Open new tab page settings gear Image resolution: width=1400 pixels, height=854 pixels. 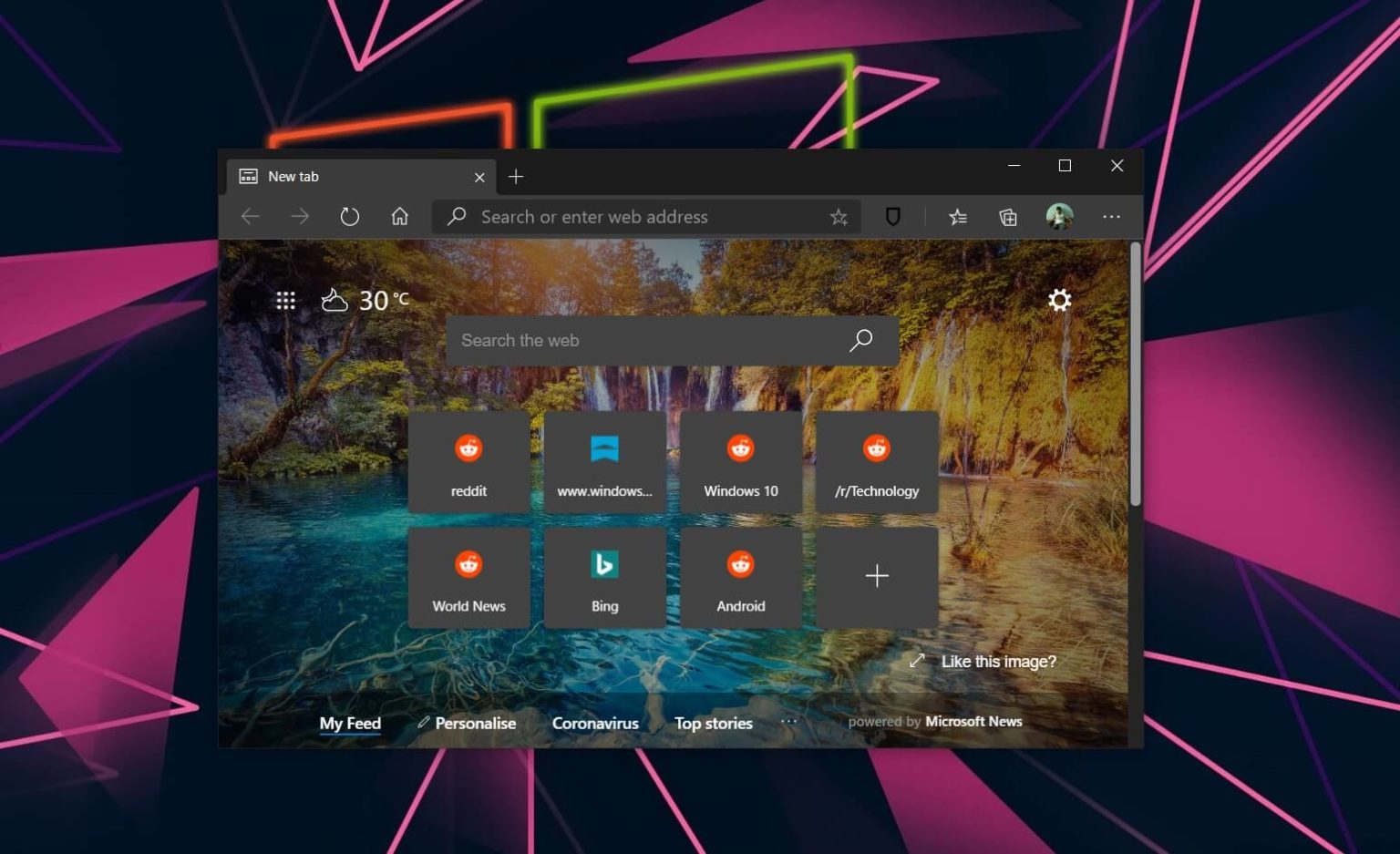(x=1059, y=300)
